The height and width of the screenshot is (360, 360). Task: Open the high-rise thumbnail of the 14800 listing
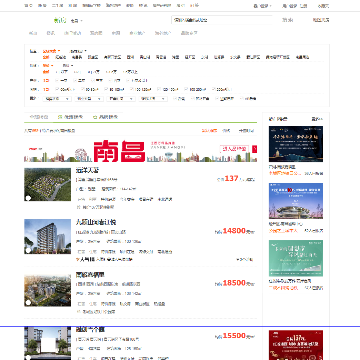pos(47,236)
